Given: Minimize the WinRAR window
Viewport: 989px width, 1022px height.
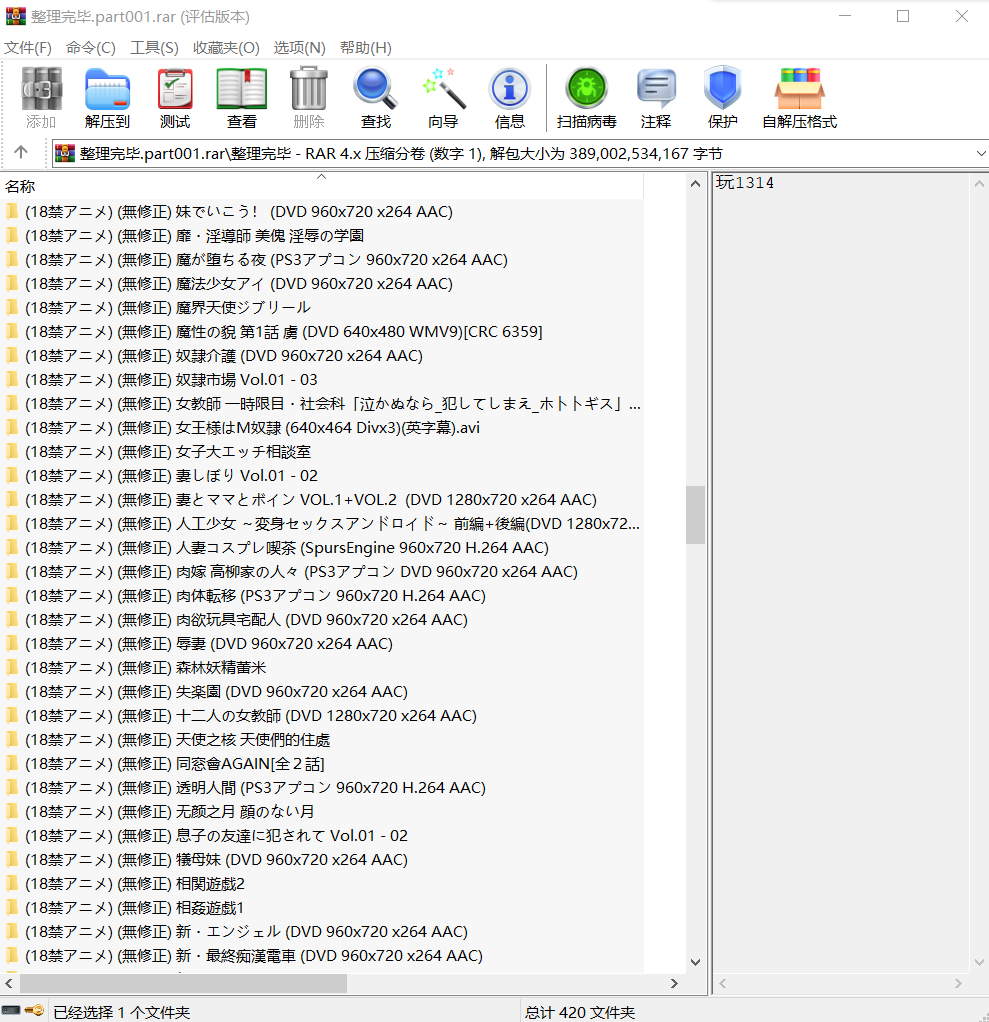Looking at the screenshot, I should [845, 16].
